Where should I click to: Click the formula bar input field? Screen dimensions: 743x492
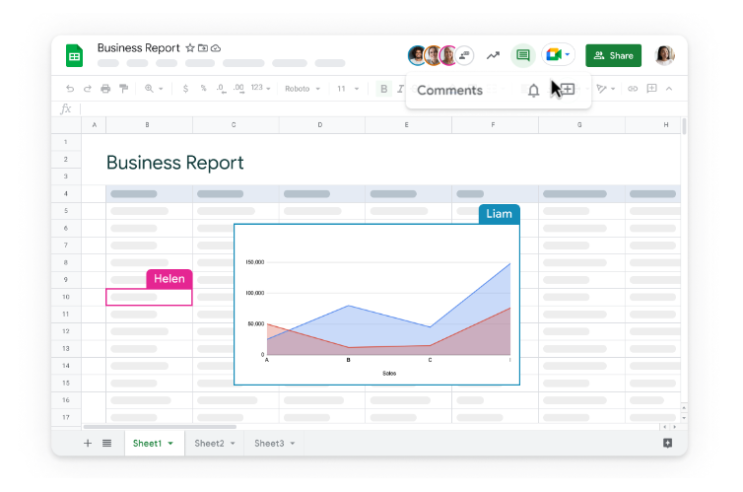[381, 109]
